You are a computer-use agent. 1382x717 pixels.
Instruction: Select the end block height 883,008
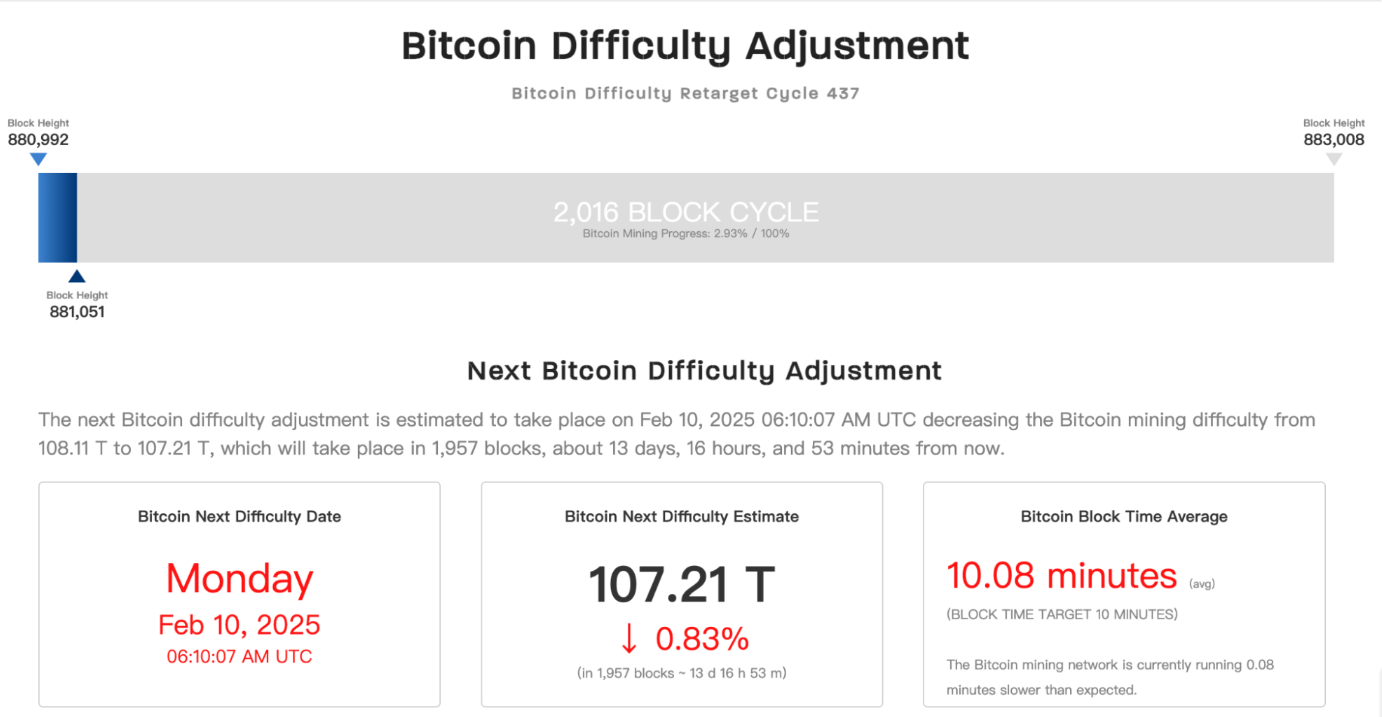click(x=1333, y=140)
